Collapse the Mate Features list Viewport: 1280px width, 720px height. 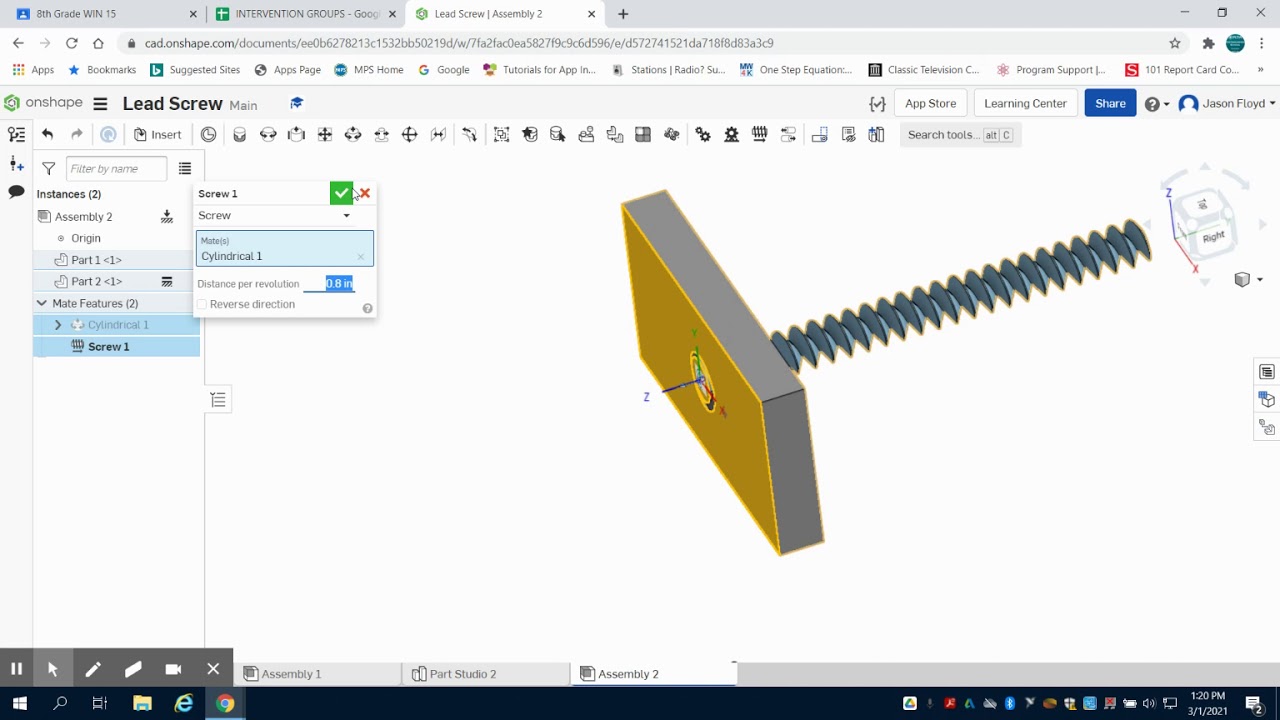tap(42, 303)
